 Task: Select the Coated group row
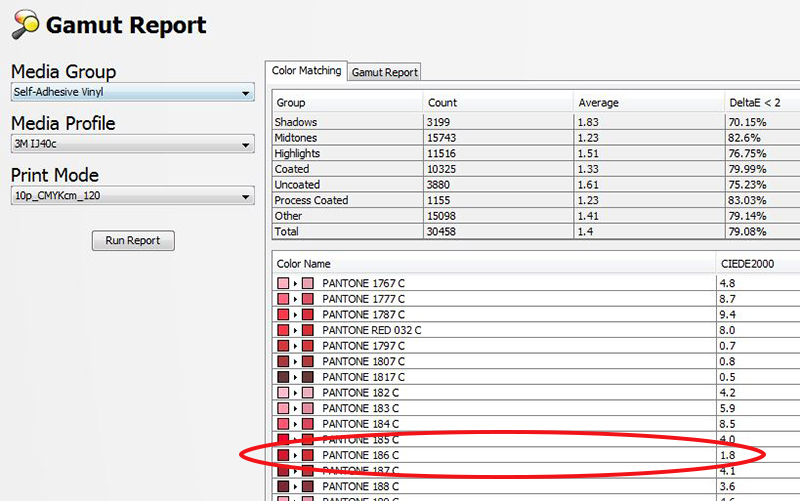tap(536, 169)
